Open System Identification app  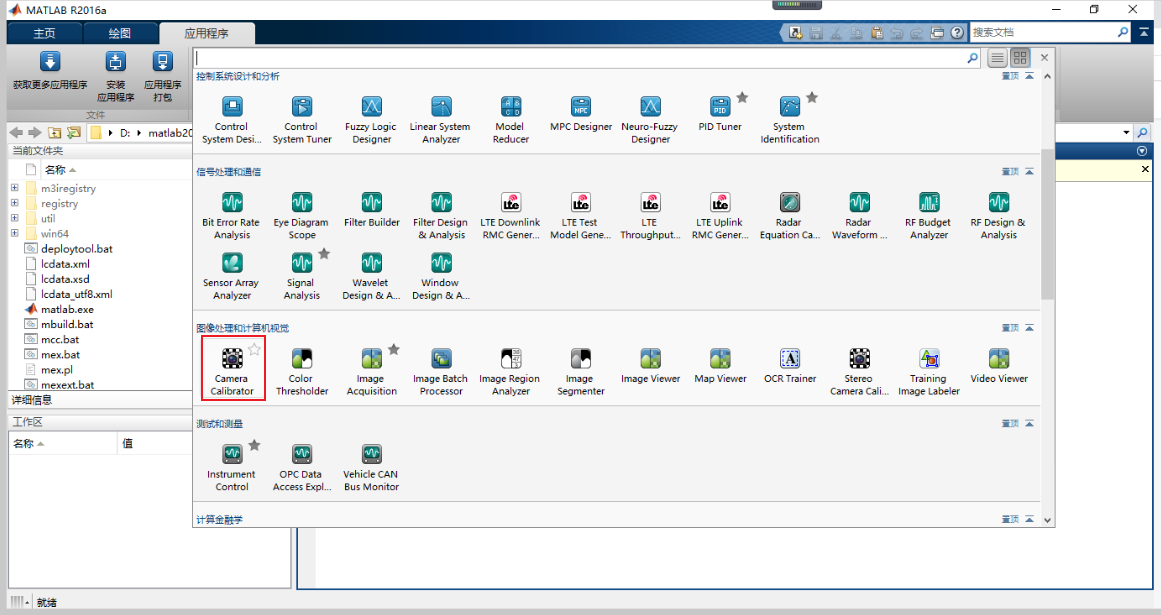coord(789,120)
